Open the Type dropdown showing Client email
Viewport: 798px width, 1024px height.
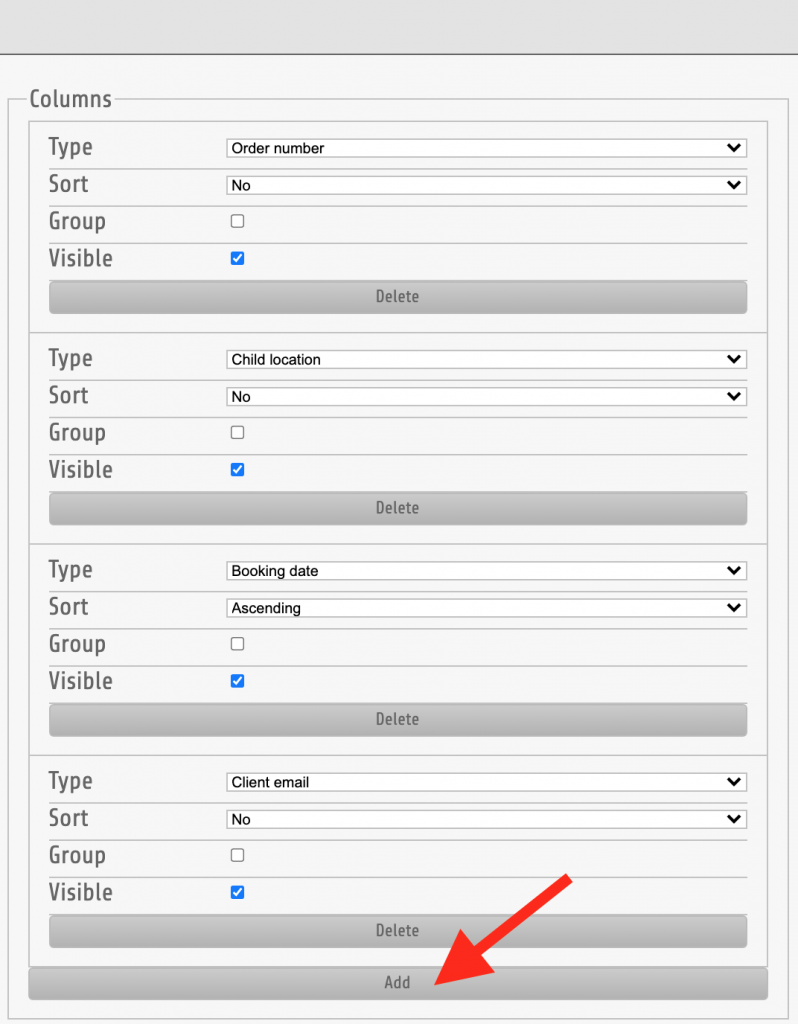(x=487, y=782)
